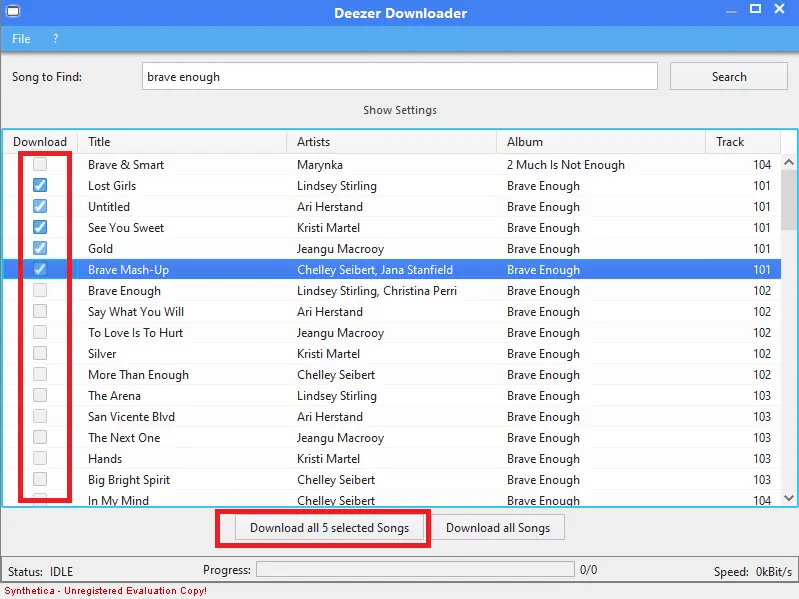Select the title 'Untitled'
The image size is (799, 599).
click(109, 207)
